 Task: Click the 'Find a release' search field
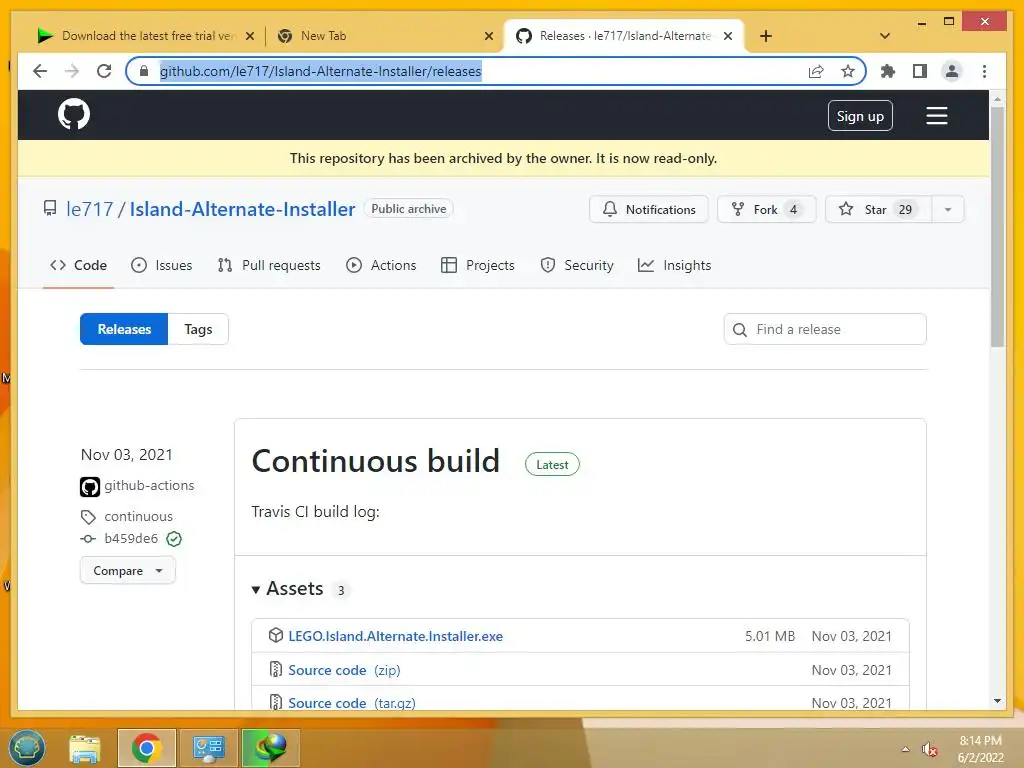tap(825, 329)
